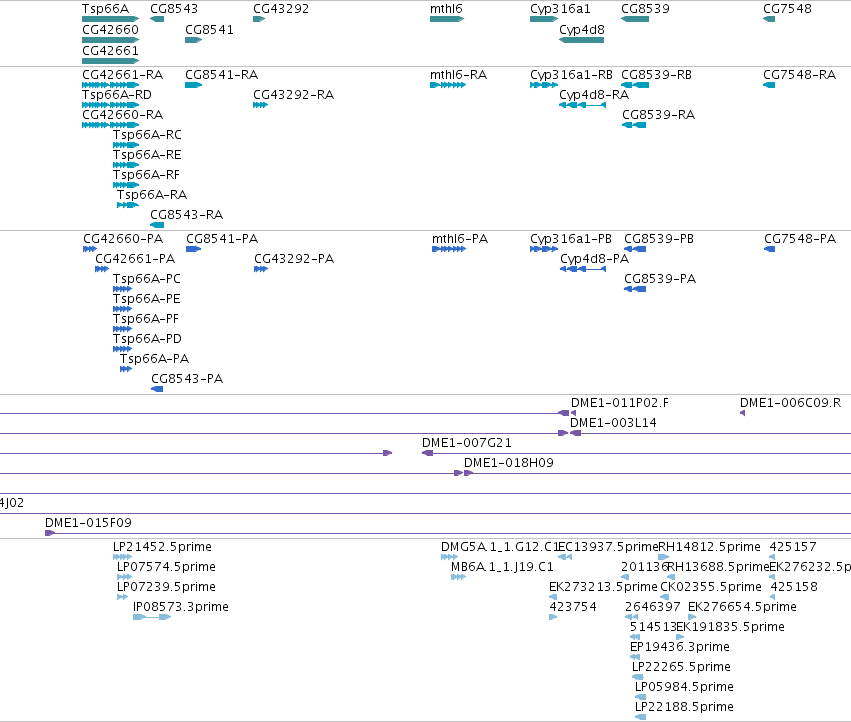Screen dimensions: 851x722
Task: Click BAC clone DME1-011P02.F
Action: coord(573,413)
